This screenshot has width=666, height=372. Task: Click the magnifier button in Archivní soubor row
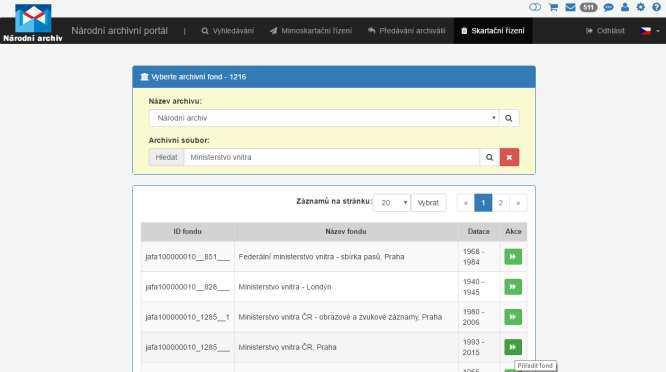click(489, 157)
